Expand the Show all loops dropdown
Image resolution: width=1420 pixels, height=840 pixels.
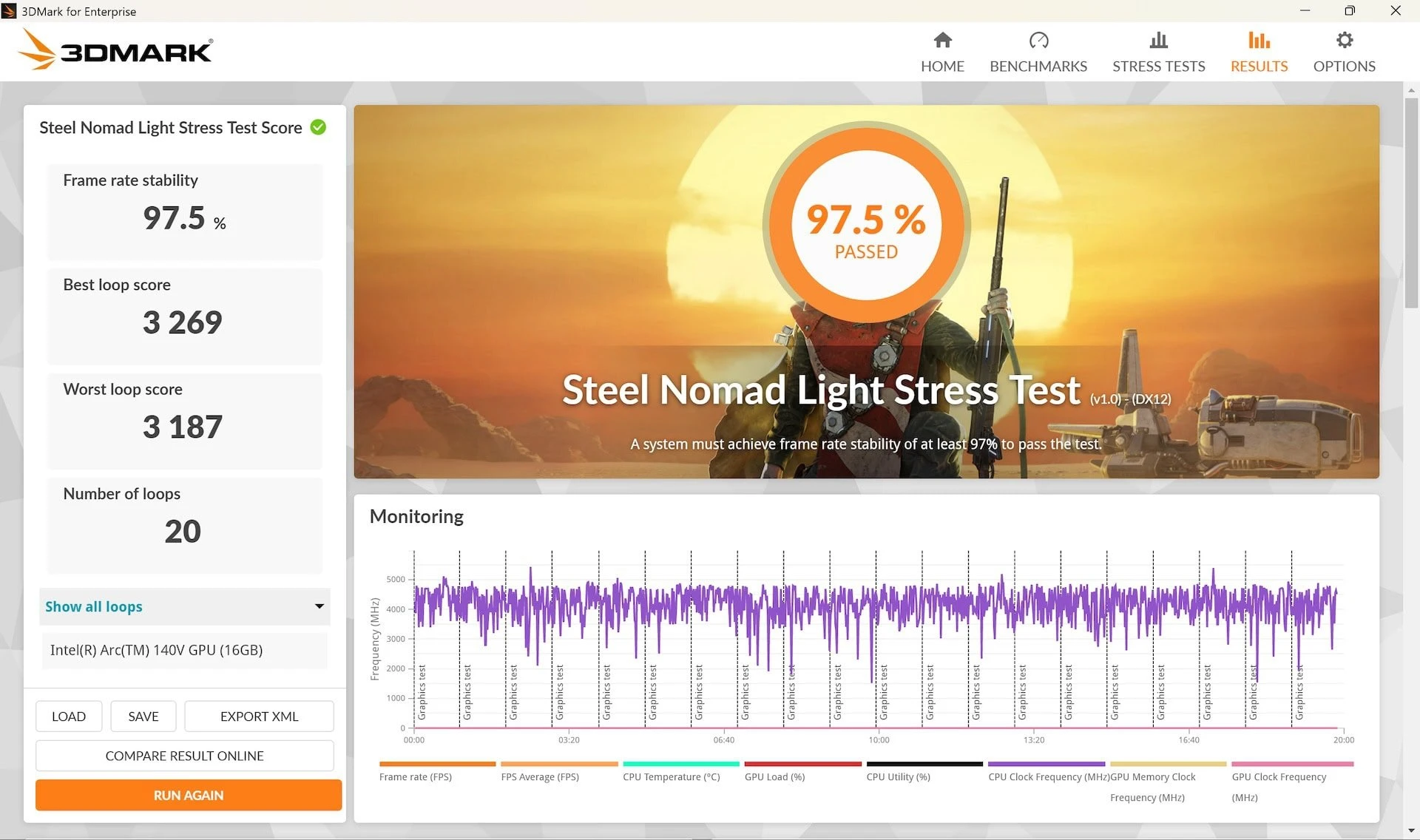184,606
